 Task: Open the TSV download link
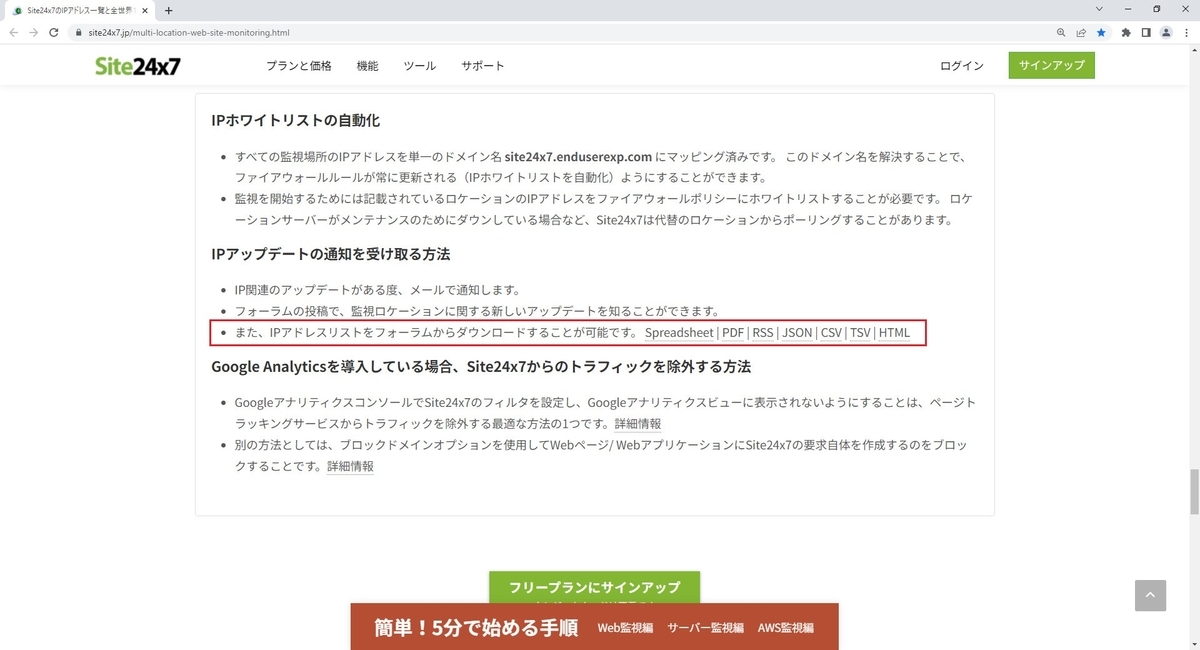click(x=860, y=333)
